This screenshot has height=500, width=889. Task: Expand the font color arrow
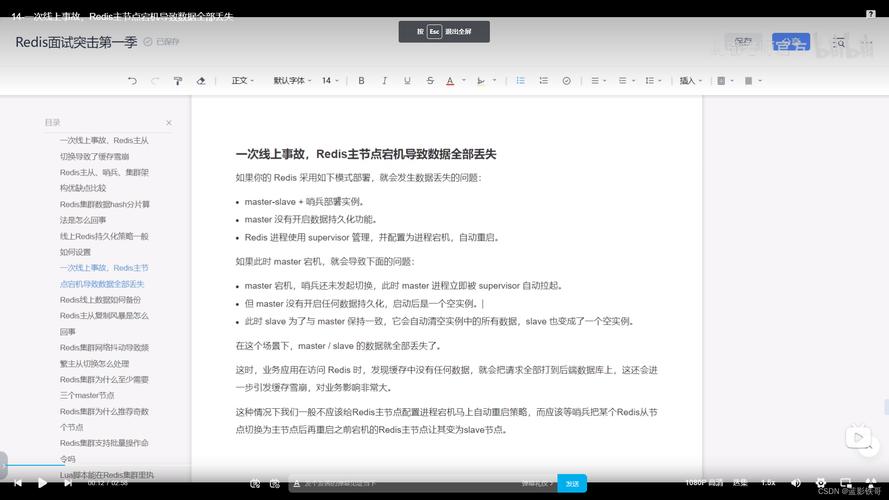tap(464, 80)
